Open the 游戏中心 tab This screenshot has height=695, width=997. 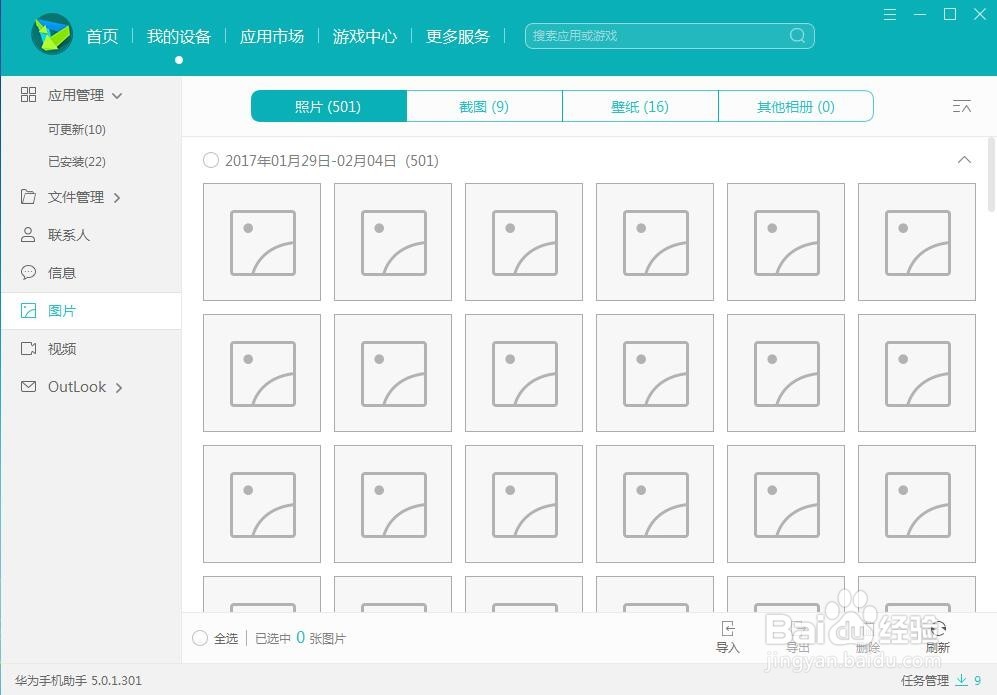(364, 36)
